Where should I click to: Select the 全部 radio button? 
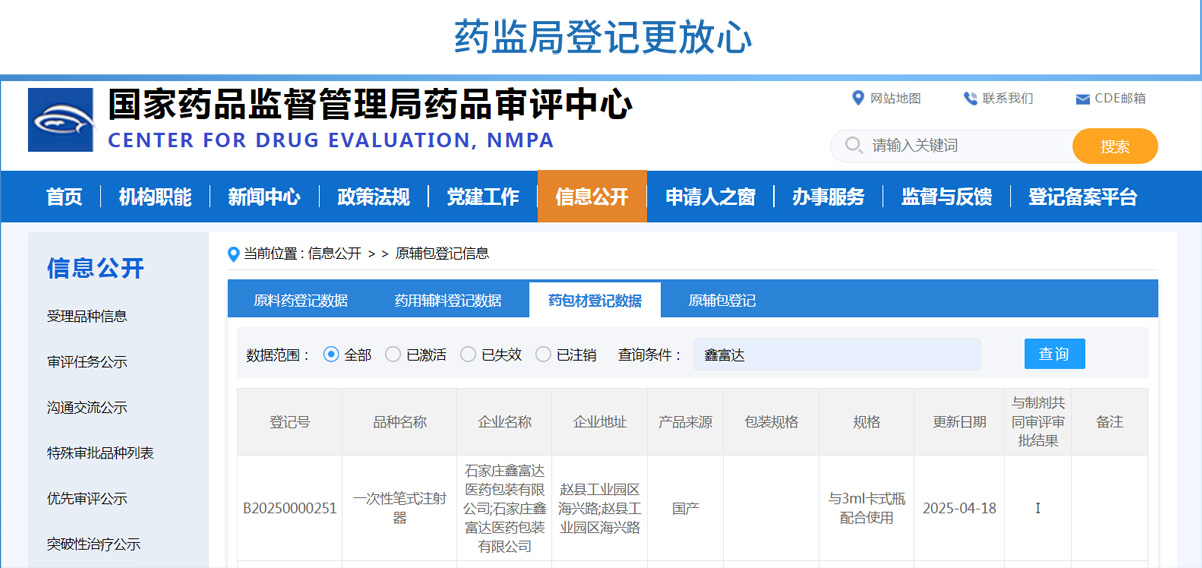pyautogui.click(x=332, y=355)
